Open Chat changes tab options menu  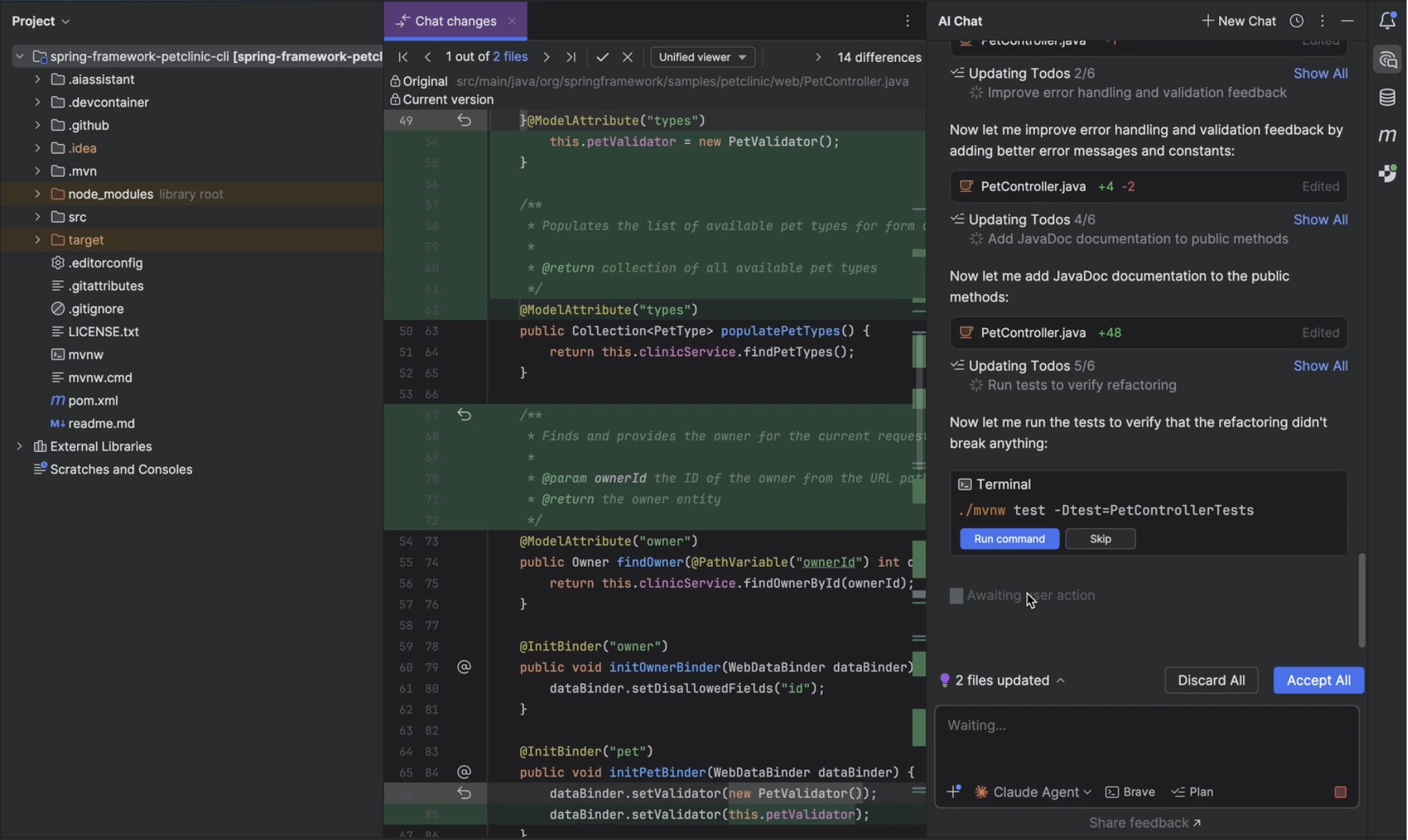click(x=907, y=21)
